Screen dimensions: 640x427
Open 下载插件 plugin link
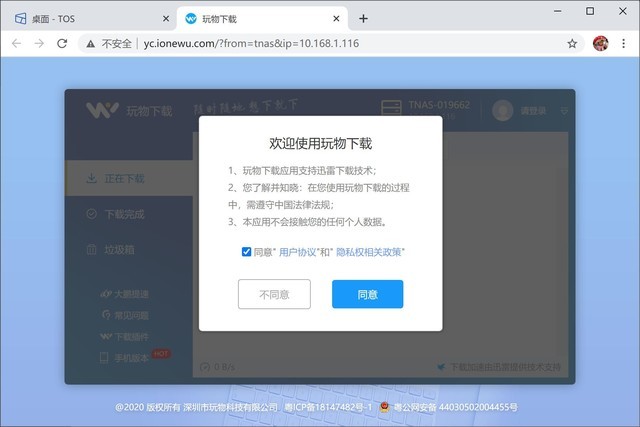pyautogui.click(x=124, y=337)
